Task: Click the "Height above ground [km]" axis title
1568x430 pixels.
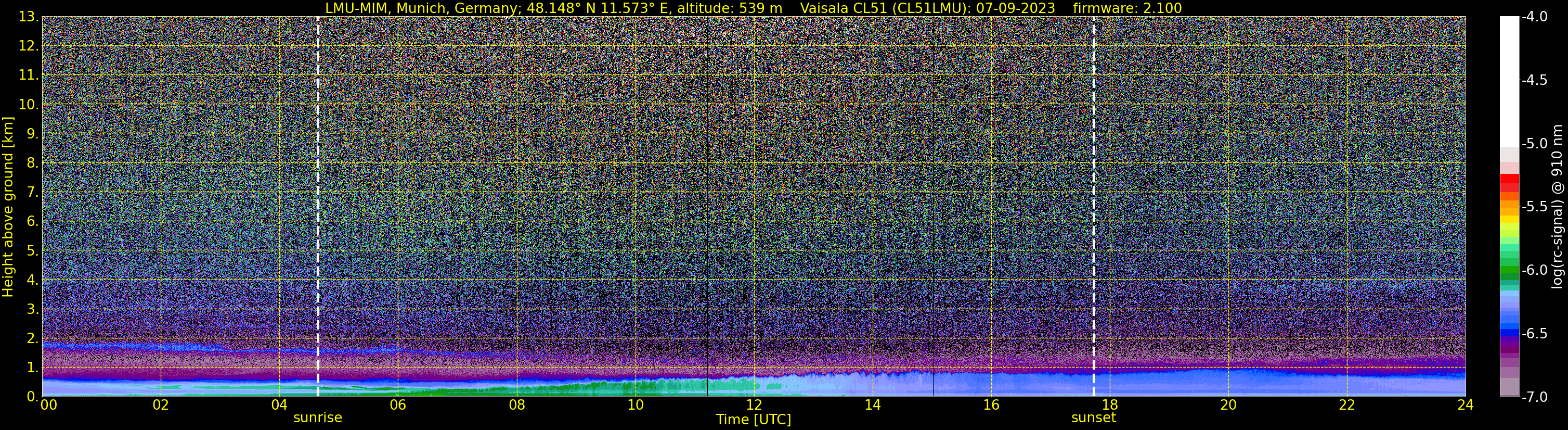Action: click(8, 207)
